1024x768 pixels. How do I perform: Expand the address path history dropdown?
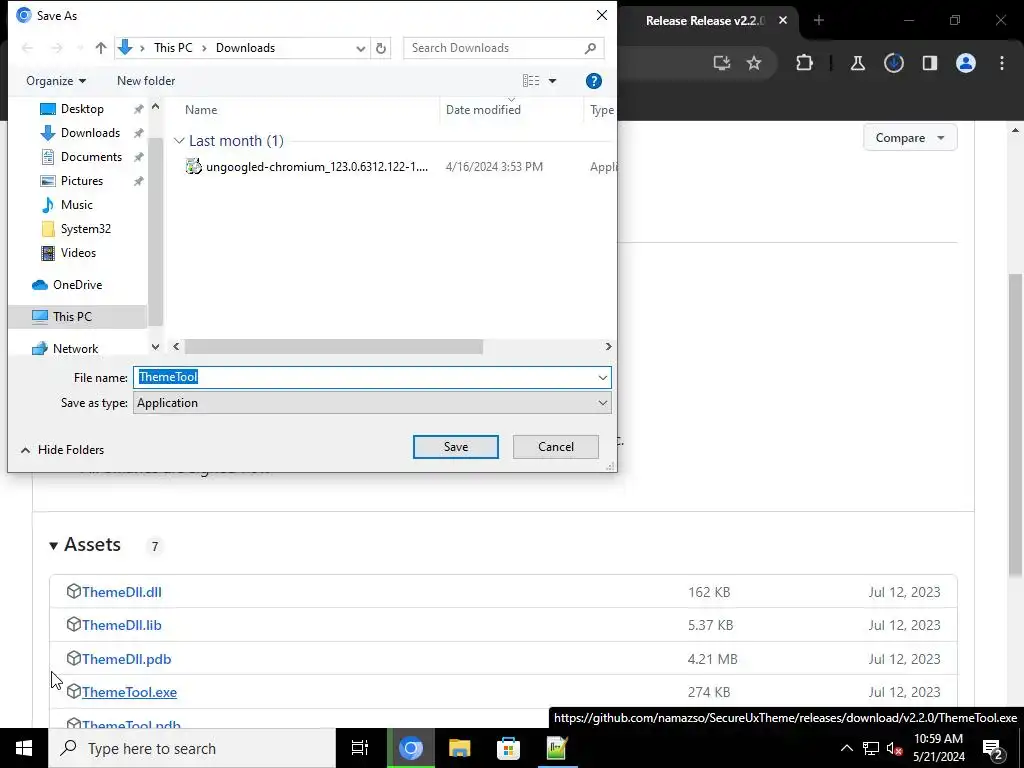[x=360, y=48]
